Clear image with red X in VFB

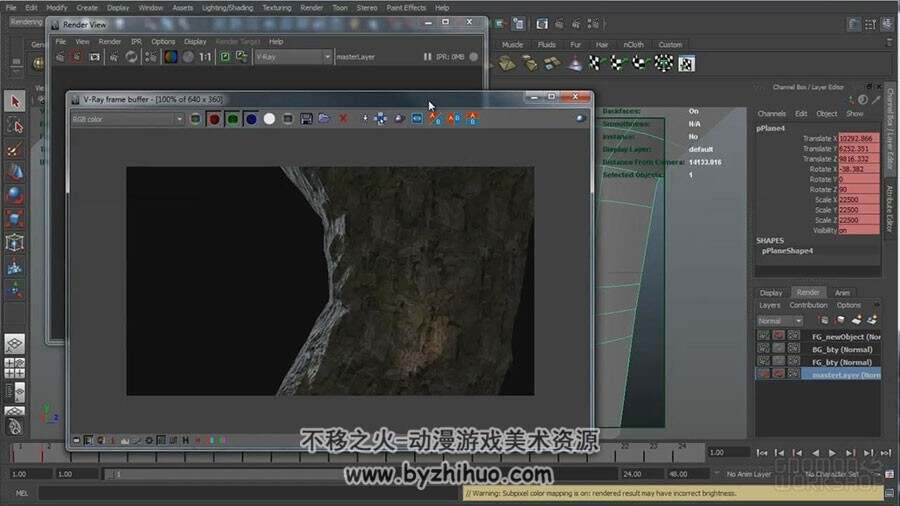(343, 119)
